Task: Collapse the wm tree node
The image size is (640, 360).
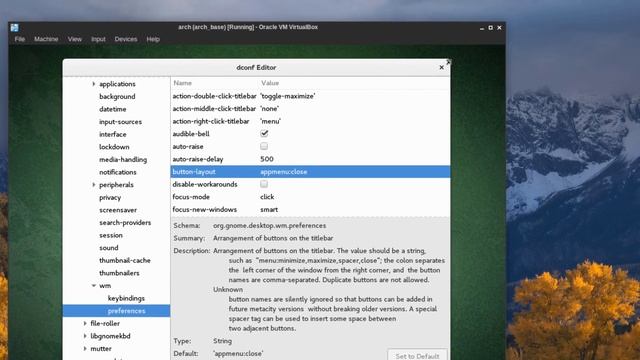Action: point(93,285)
